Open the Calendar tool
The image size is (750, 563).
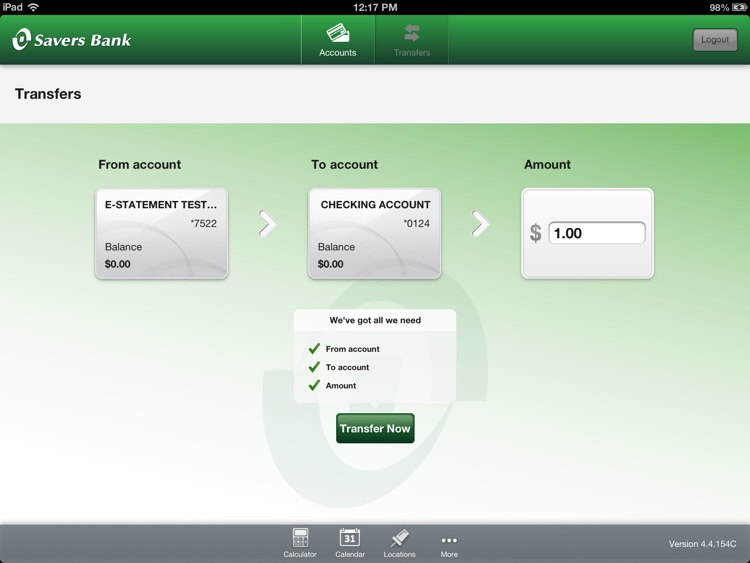click(350, 543)
